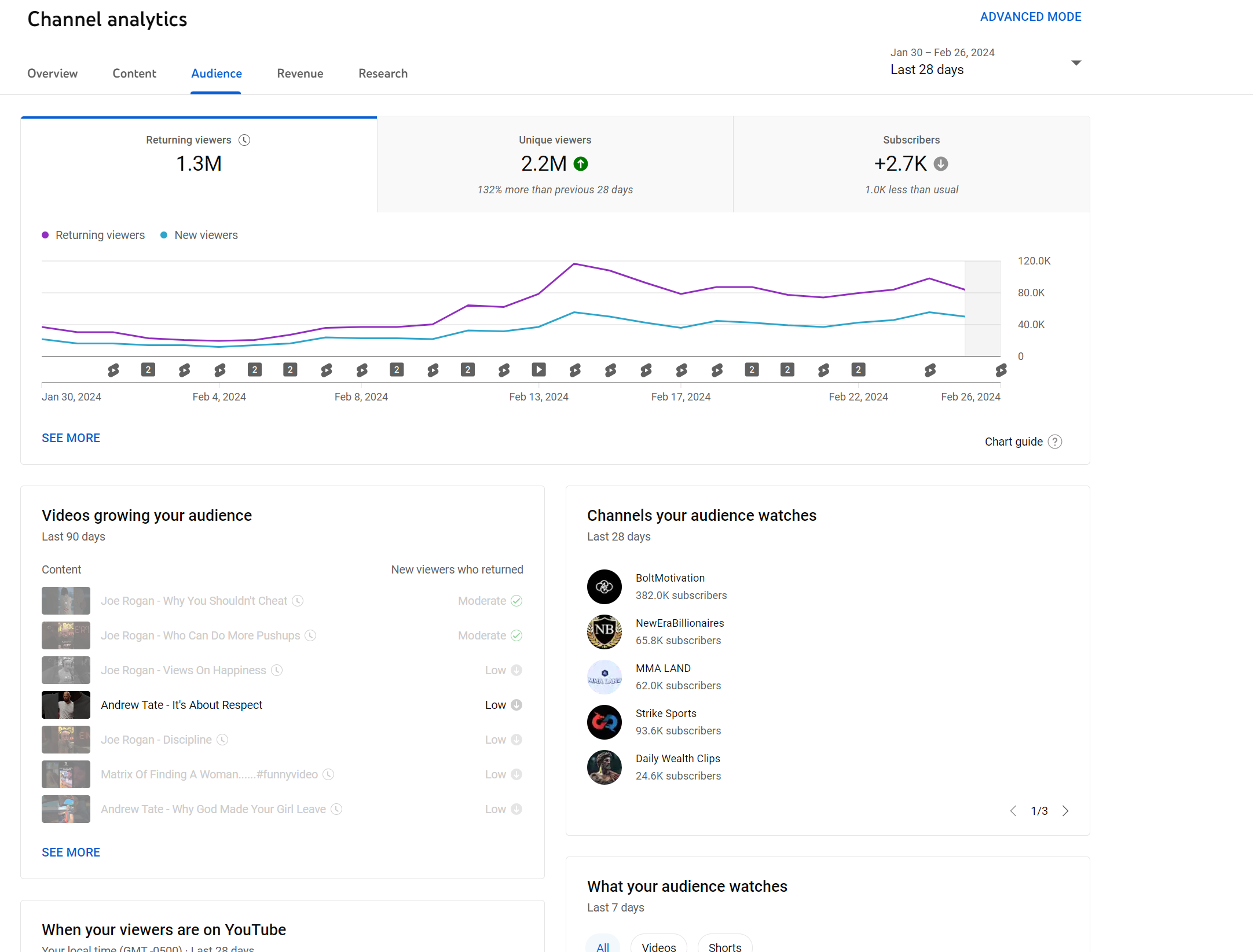Click the gray down arrow next to +2.7K

941,164
